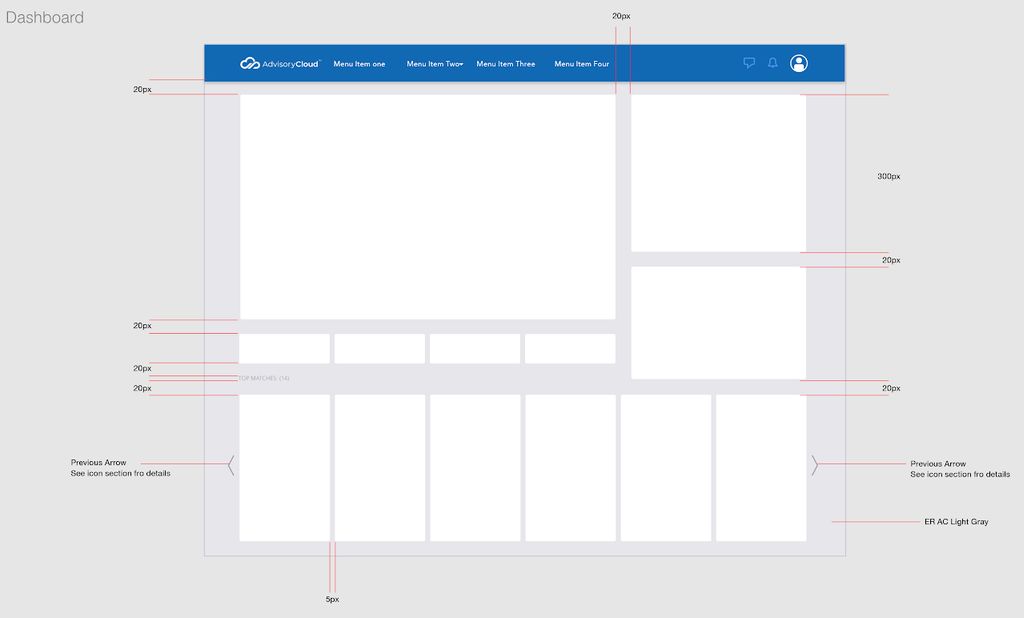
Task: Click the AdvisoryCloud brand name text
Action: tap(290, 62)
